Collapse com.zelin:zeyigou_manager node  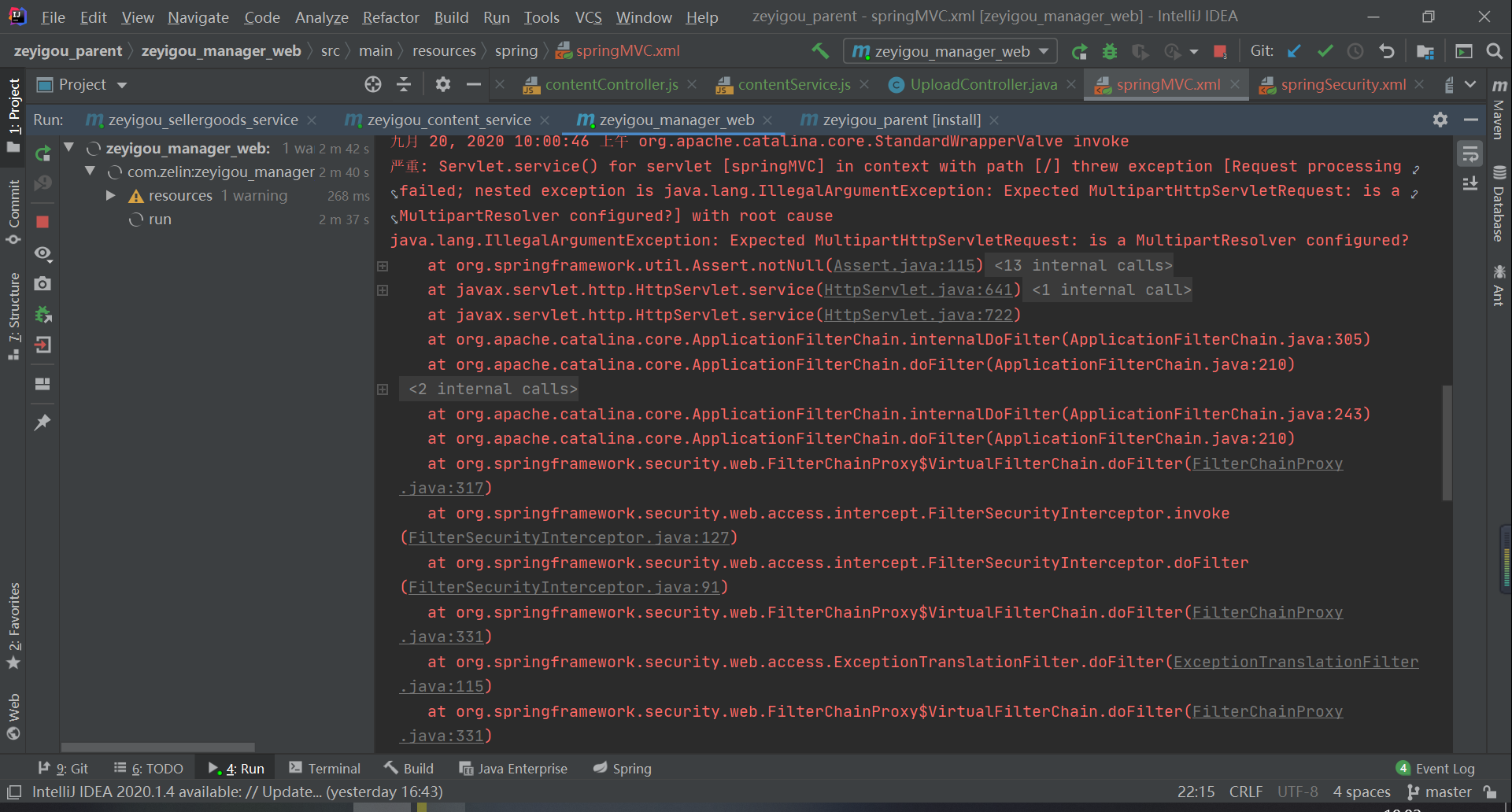pyautogui.click(x=91, y=171)
